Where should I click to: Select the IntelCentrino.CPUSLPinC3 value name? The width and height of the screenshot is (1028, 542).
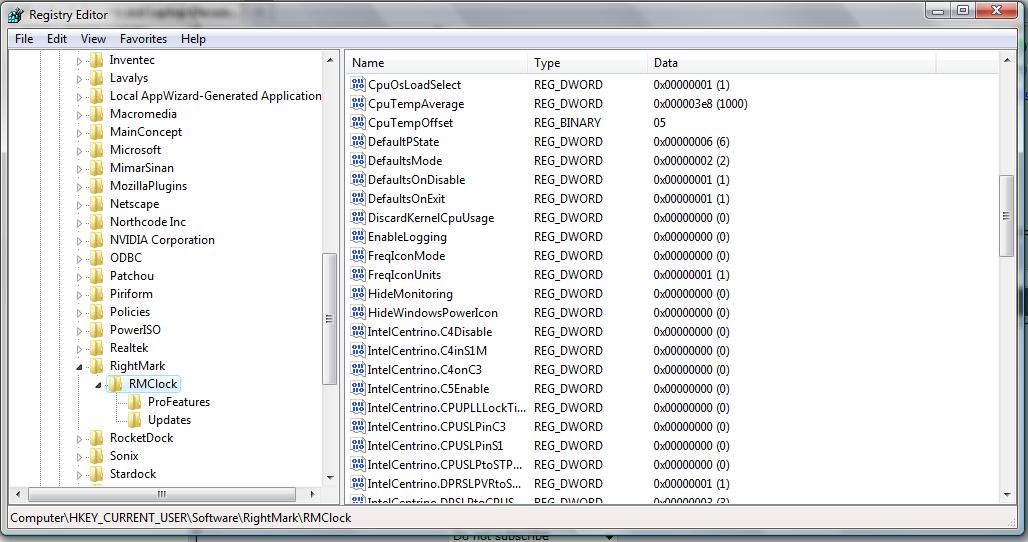(x=437, y=427)
